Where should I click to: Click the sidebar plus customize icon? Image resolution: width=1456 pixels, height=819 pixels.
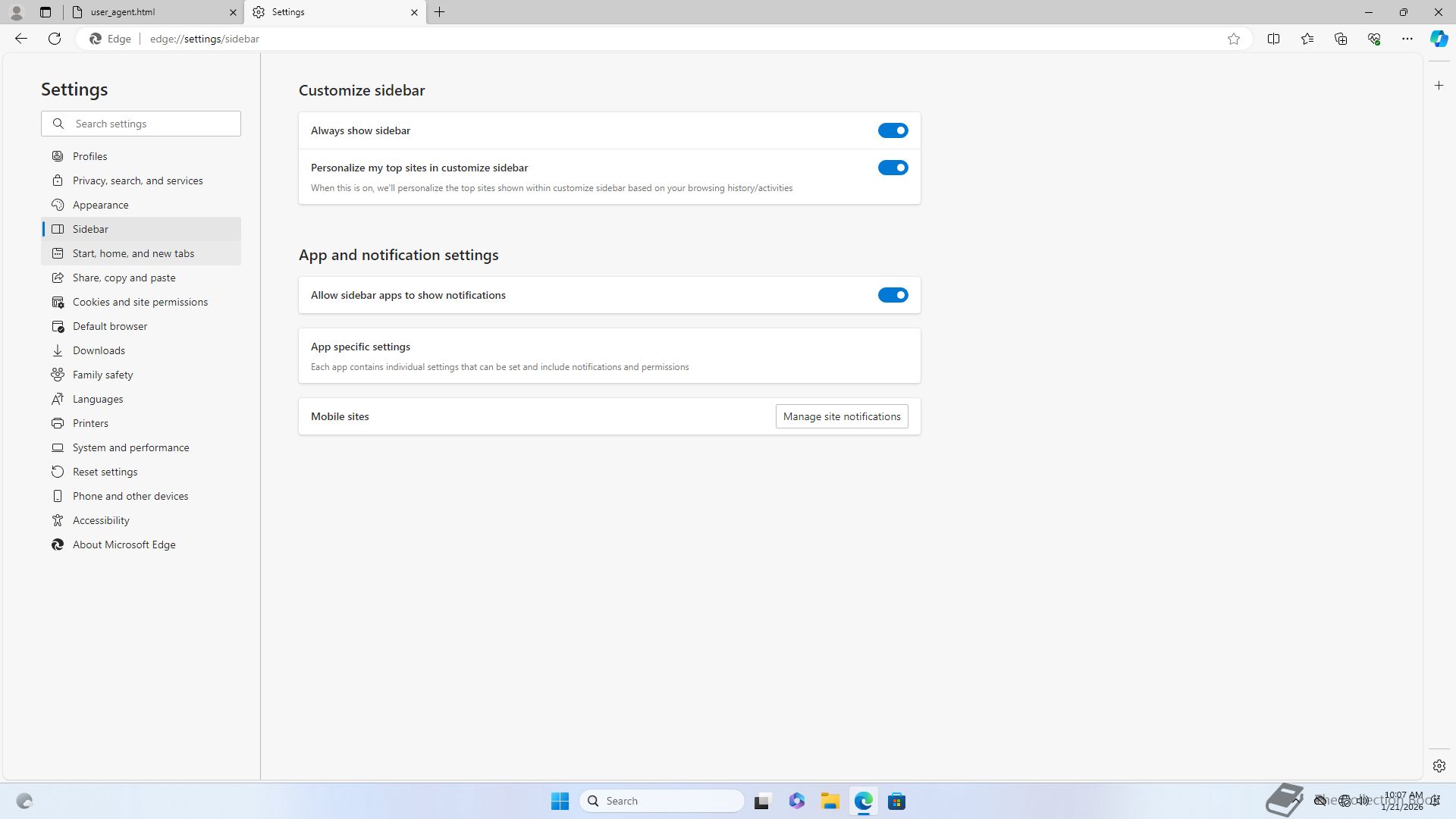point(1439,86)
